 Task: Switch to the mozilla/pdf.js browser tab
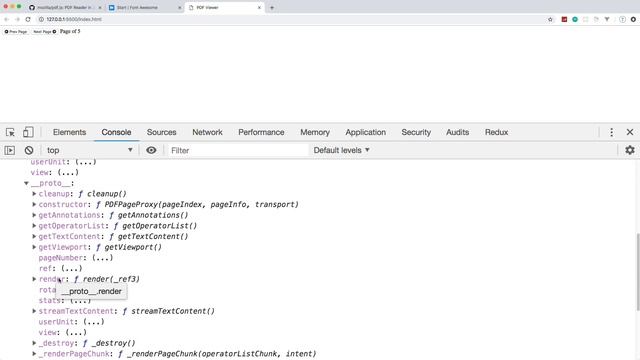pos(64,7)
